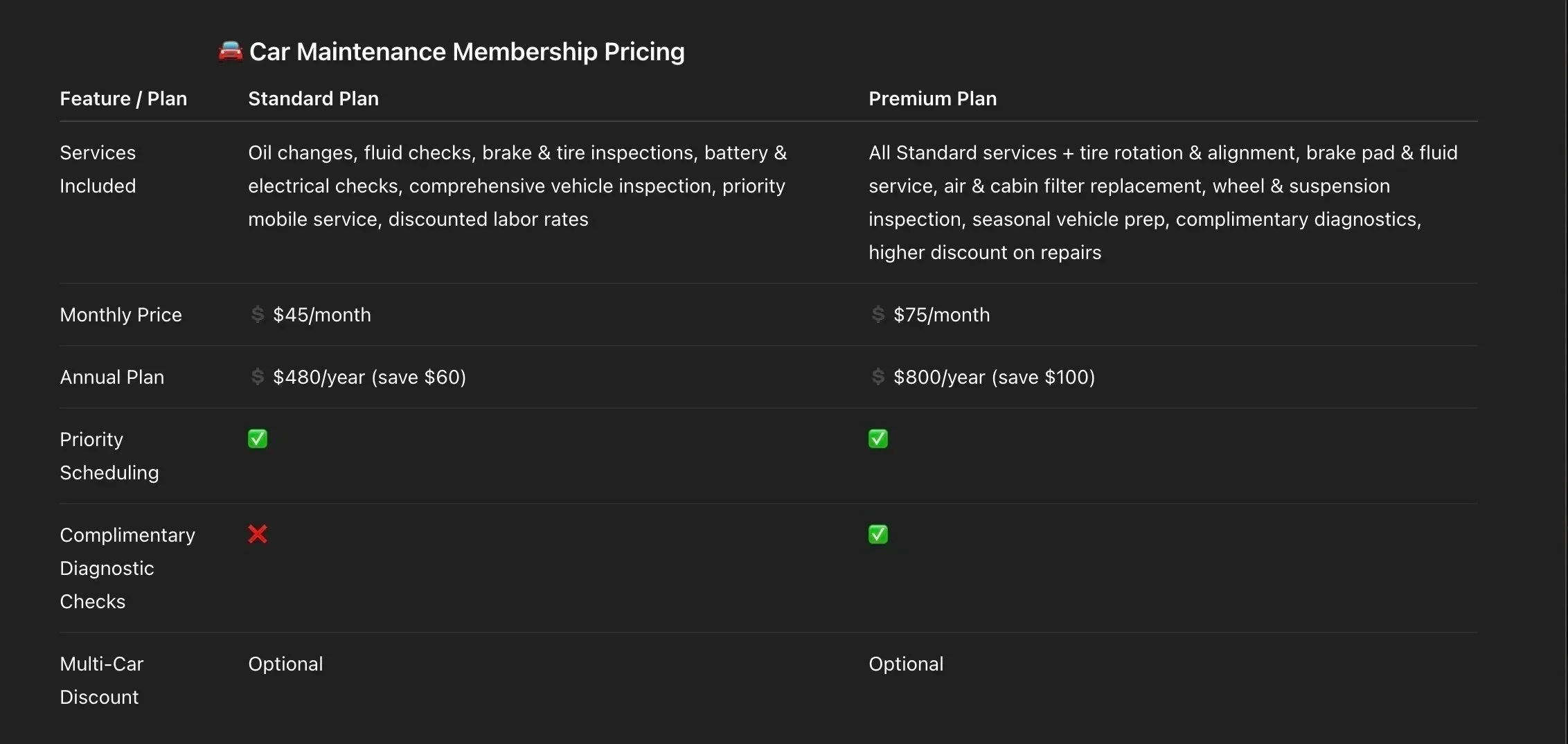This screenshot has width=1568, height=744.
Task: Click the dollar icon beside $45/month
Action: [x=258, y=315]
